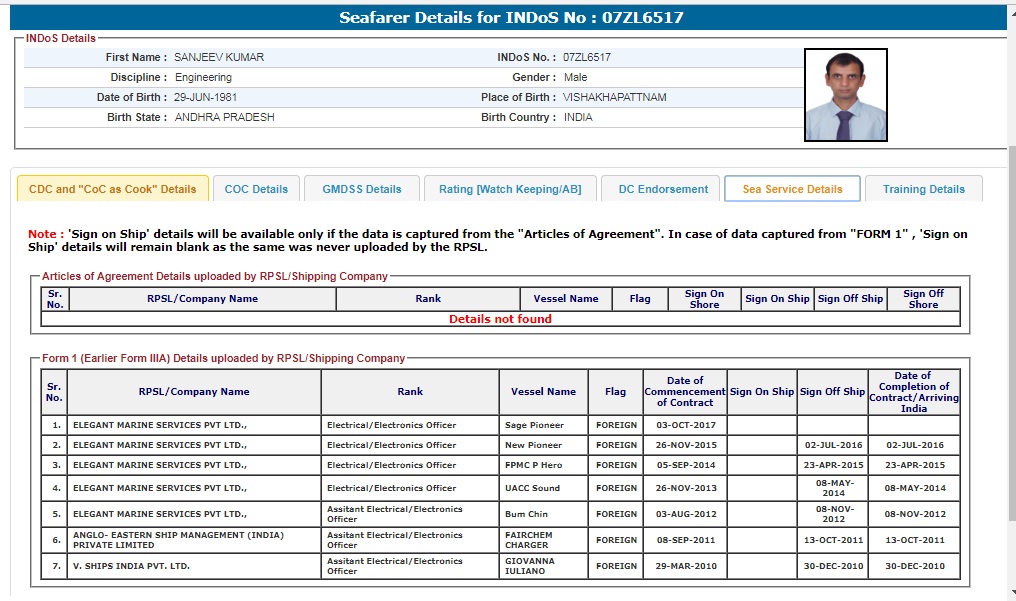Click the "Details not found" message row
The width and height of the screenshot is (1016, 601).
[x=500, y=319]
